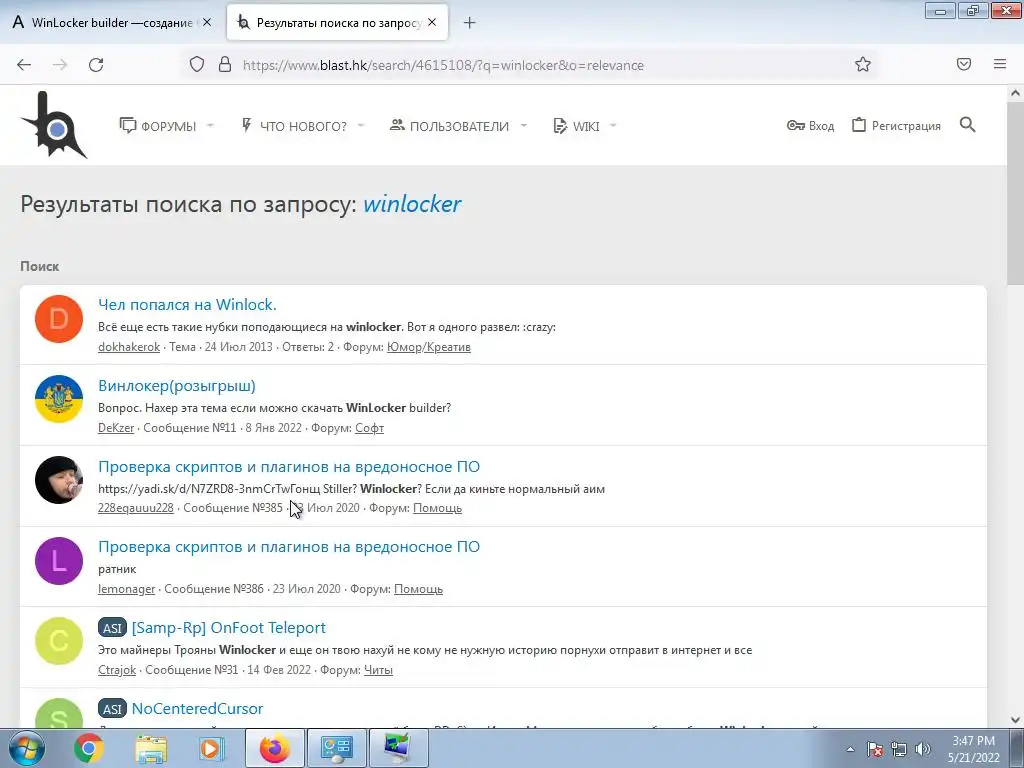Open Action Center flag icon
The image size is (1024, 768).
coord(875,750)
